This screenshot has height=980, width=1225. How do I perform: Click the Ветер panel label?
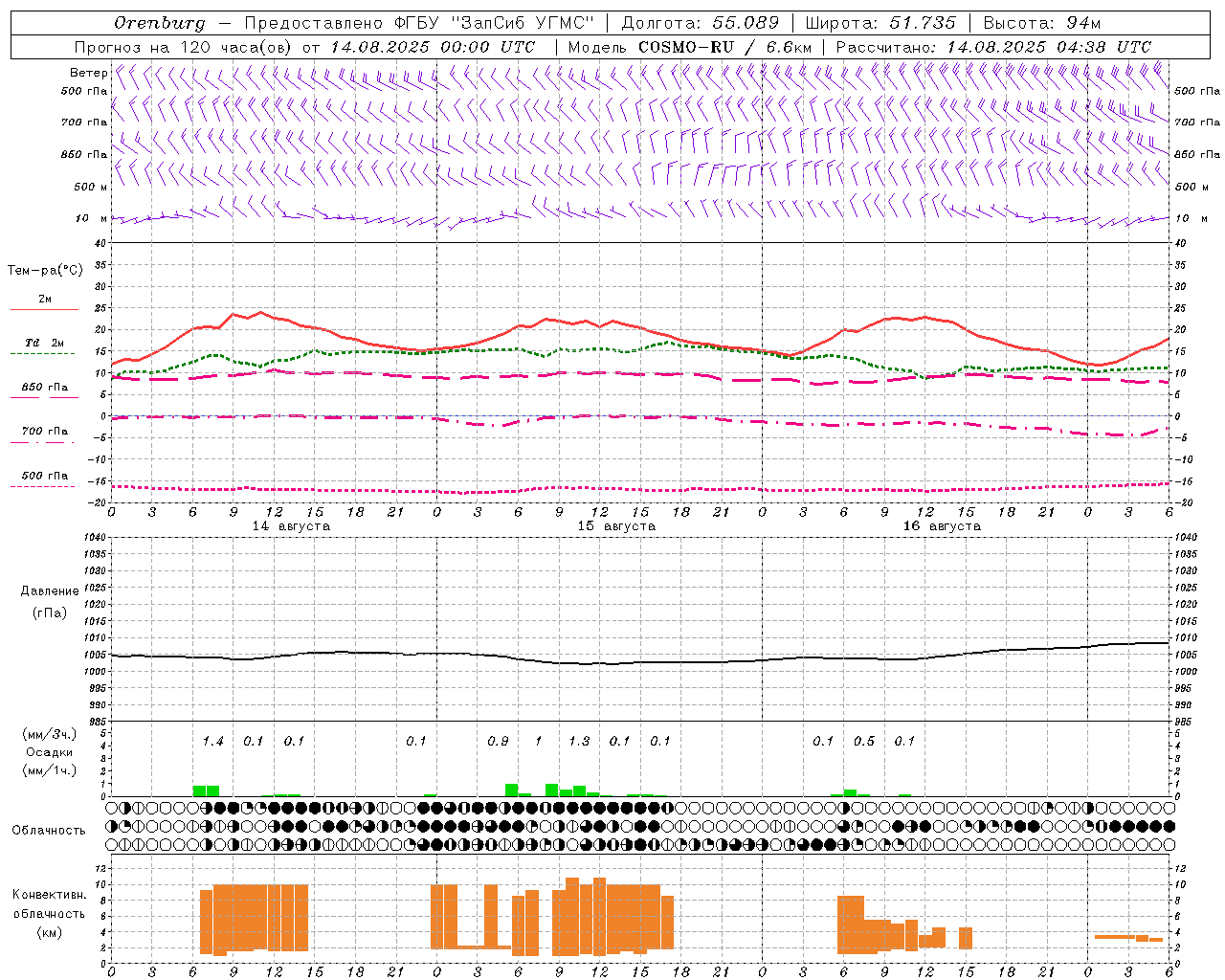(x=88, y=73)
